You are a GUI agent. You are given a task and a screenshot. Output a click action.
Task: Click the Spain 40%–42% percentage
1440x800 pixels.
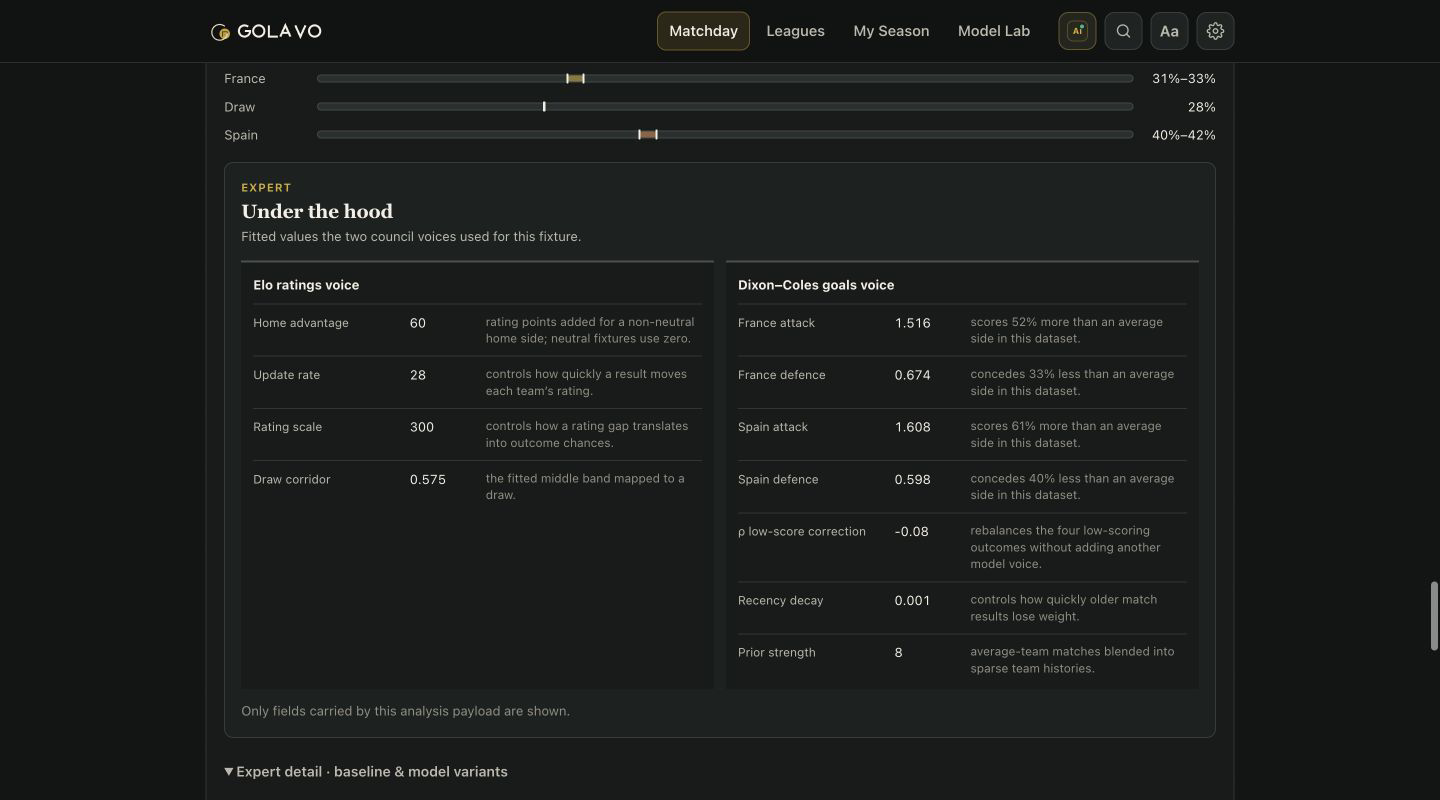pyautogui.click(x=1184, y=134)
